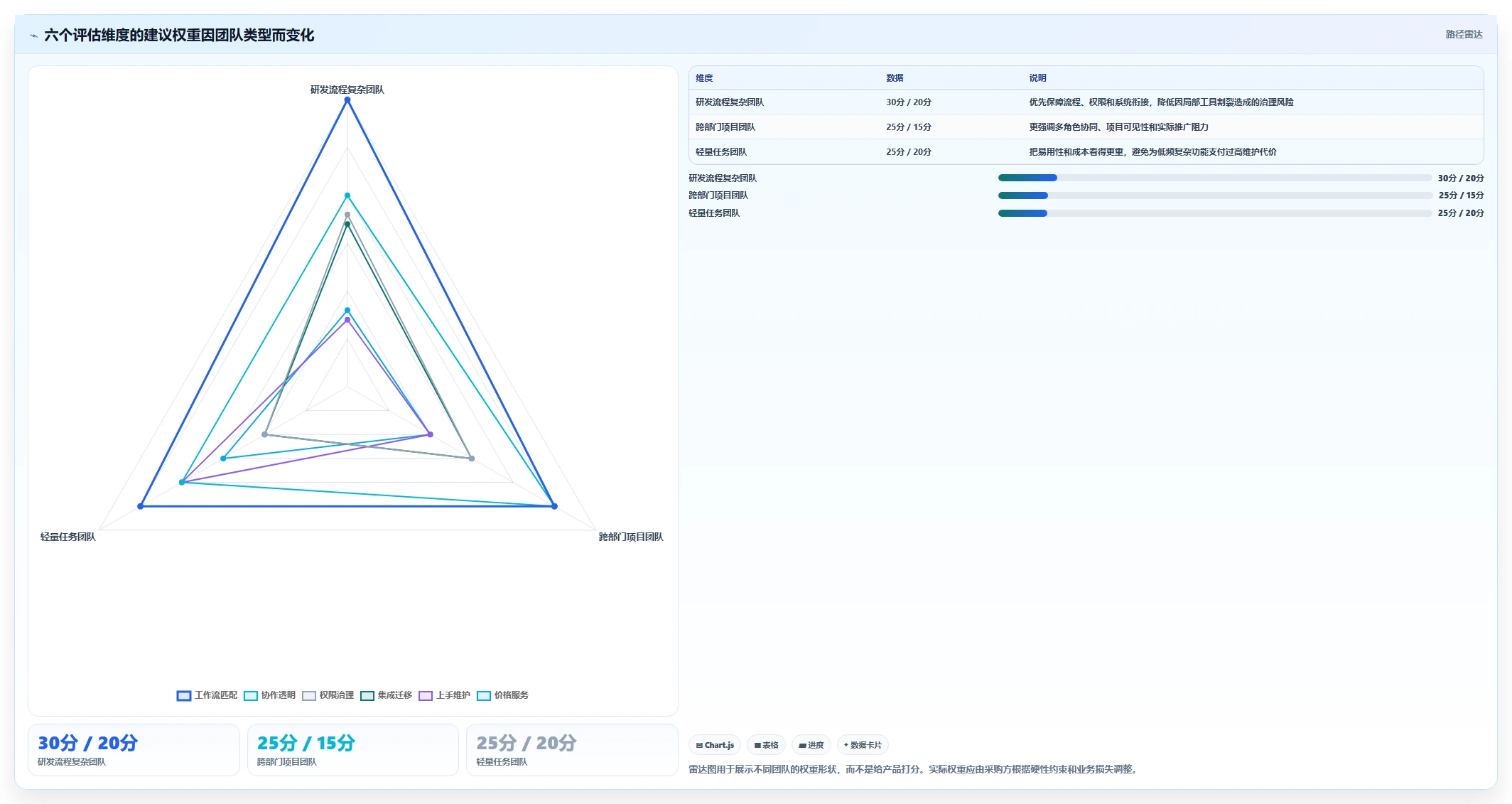Click the Chart.js tag chip
Image resolution: width=1512 pixels, height=804 pixels.
(x=715, y=745)
